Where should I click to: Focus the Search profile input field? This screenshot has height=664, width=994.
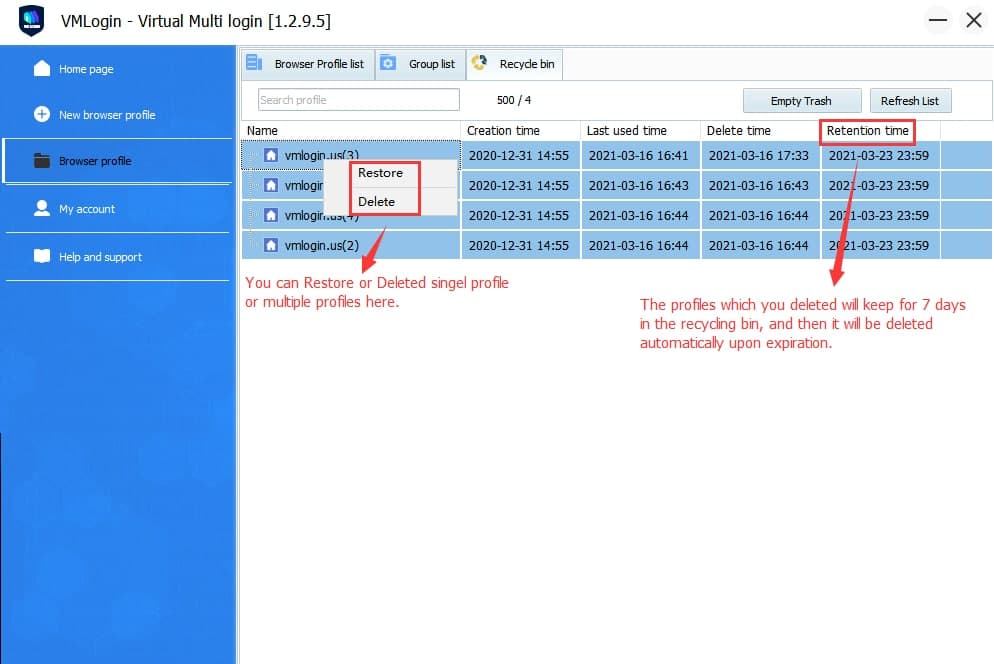(x=358, y=100)
